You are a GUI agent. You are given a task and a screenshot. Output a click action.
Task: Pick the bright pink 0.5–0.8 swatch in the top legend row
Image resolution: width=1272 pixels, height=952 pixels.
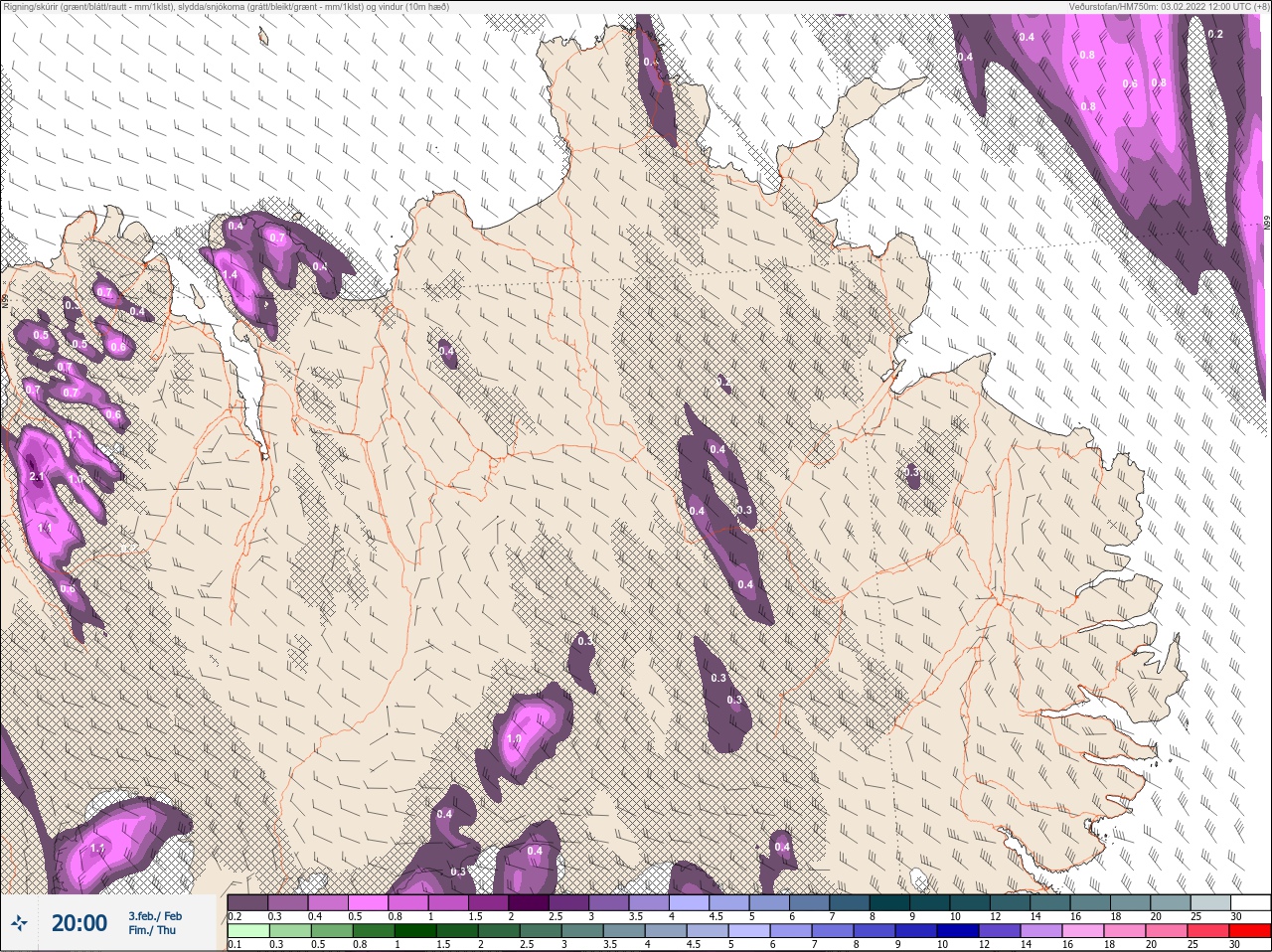pyautogui.click(x=369, y=902)
